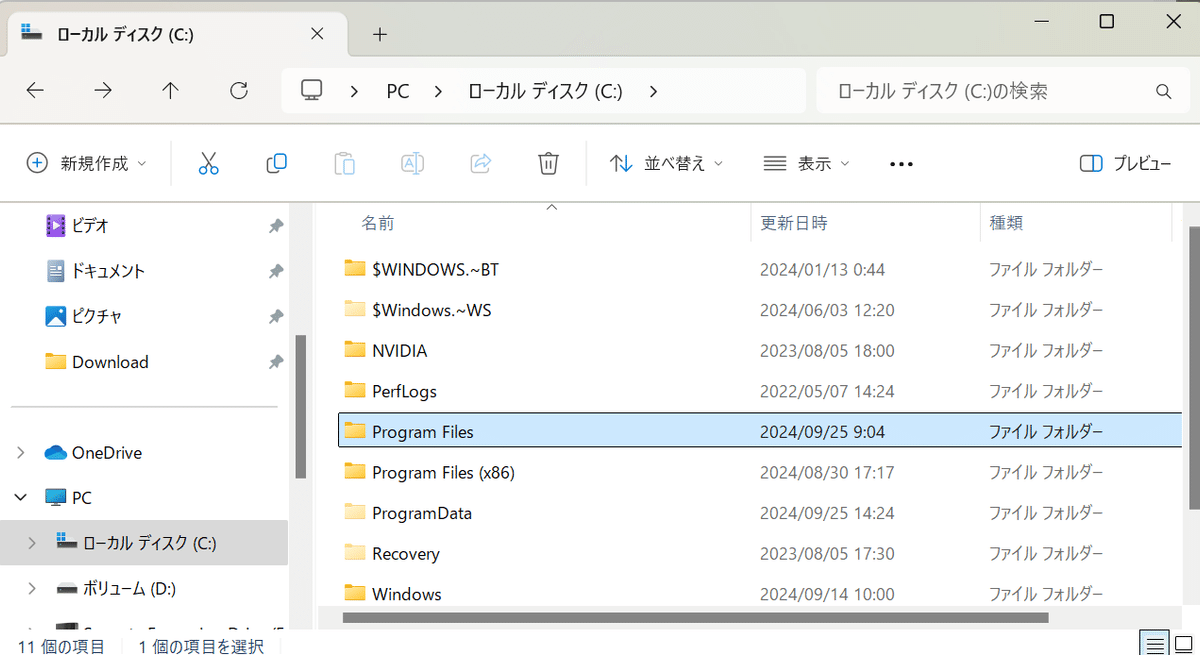
Task: Open the 新規作成 dropdown
Action: [86, 163]
